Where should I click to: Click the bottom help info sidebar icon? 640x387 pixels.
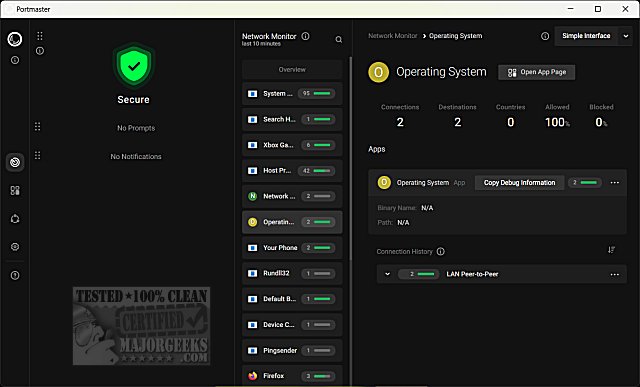15,275
